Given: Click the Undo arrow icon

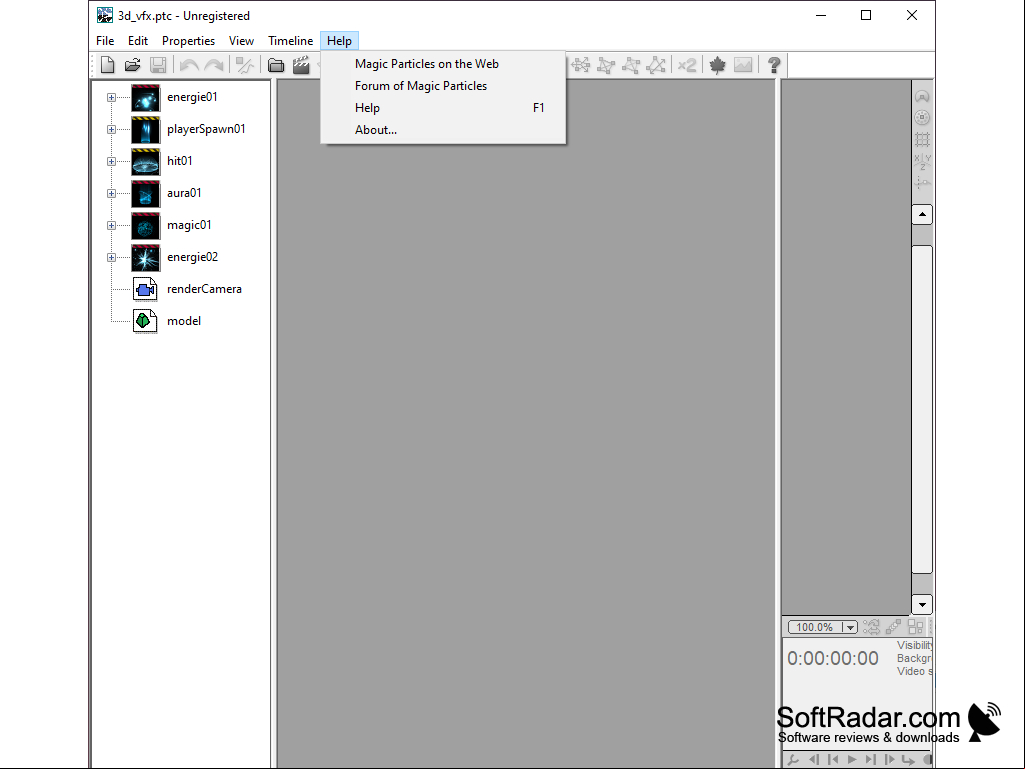Looking at the screenshot, I should click(x=189, y=65).
